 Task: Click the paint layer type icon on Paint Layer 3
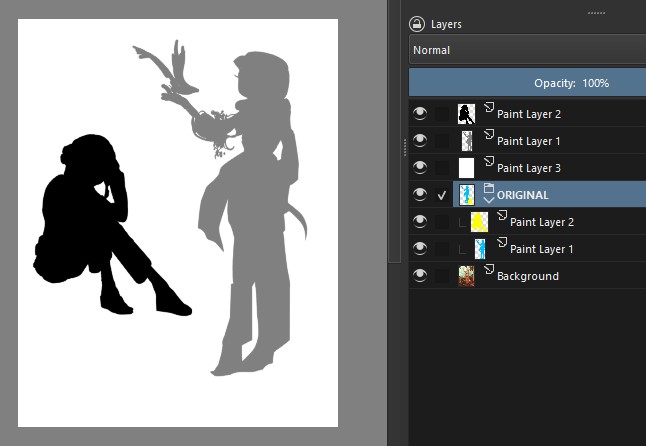tap(489, 162)
